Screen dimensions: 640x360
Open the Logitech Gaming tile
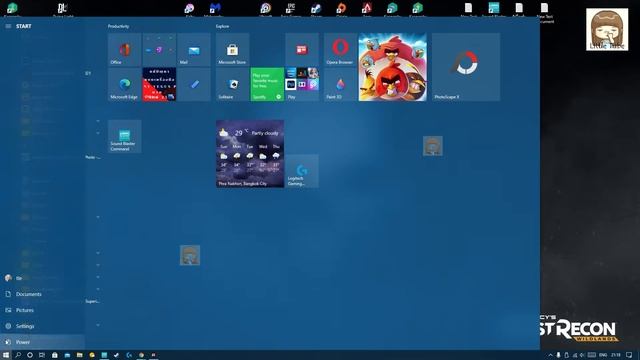(x=302, y=171)
